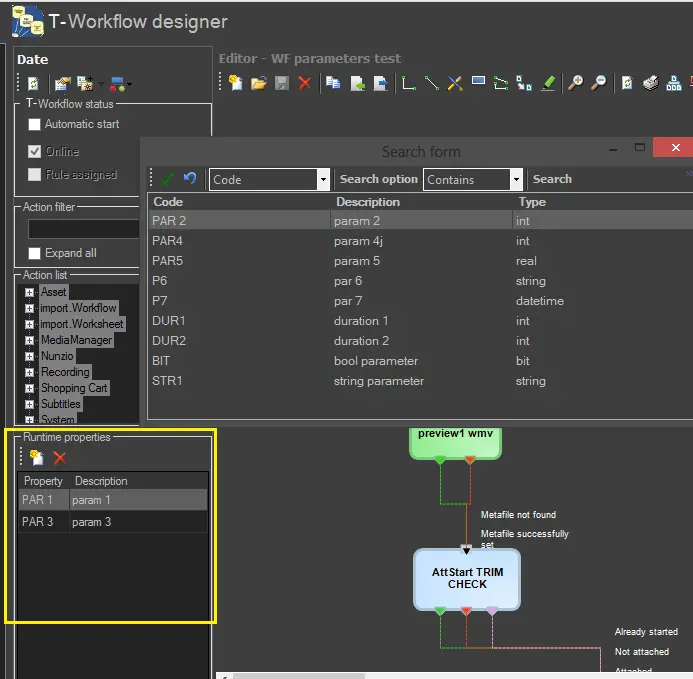Delete runtime property with red X

pos(60,458)
